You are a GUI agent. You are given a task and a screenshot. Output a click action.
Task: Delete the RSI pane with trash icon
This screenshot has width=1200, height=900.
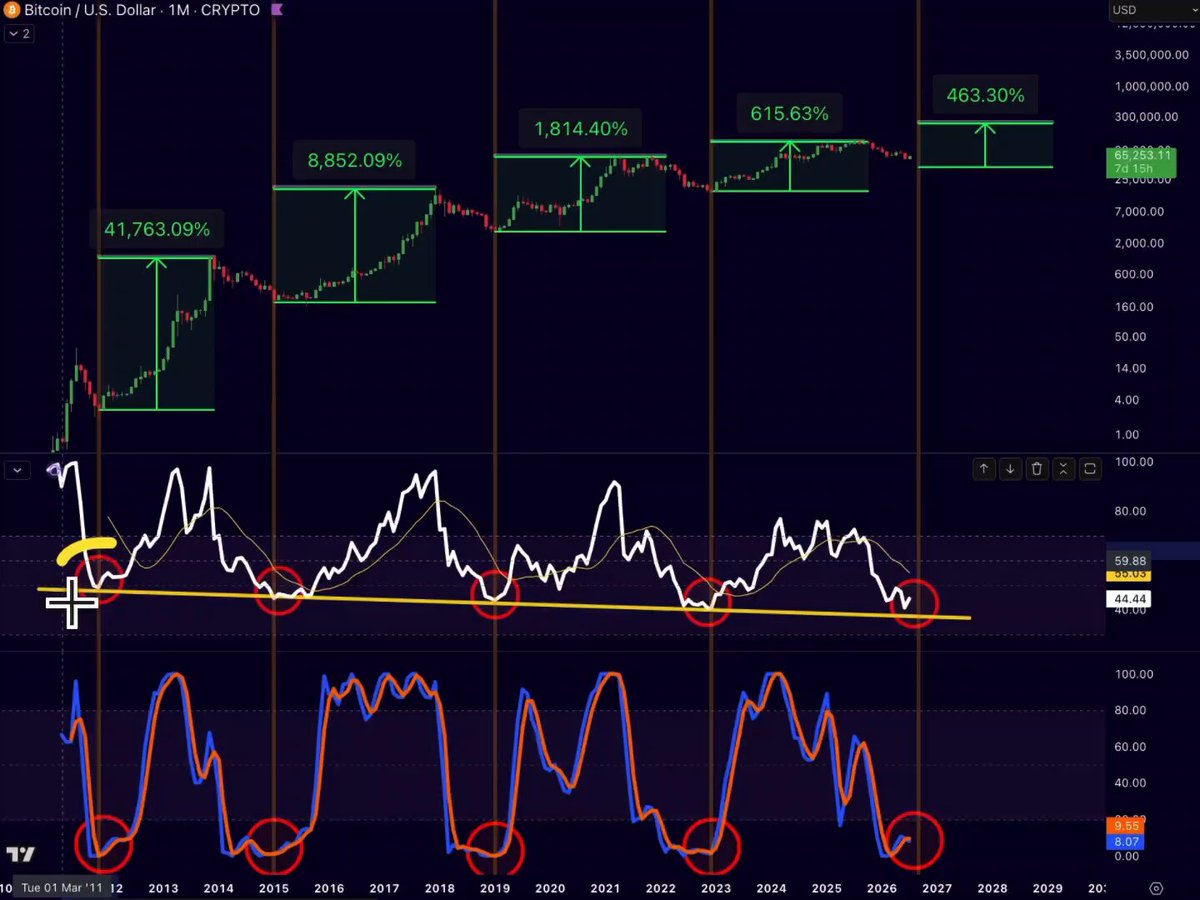1037,468
